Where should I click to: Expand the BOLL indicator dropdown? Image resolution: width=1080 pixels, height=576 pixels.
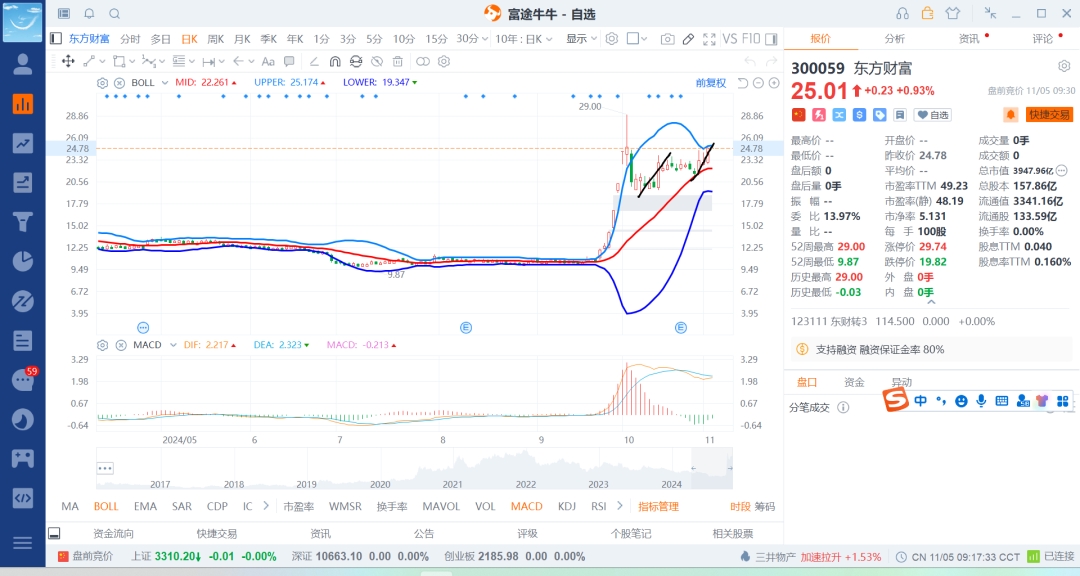pyautogui.click(x=165, y=83)
